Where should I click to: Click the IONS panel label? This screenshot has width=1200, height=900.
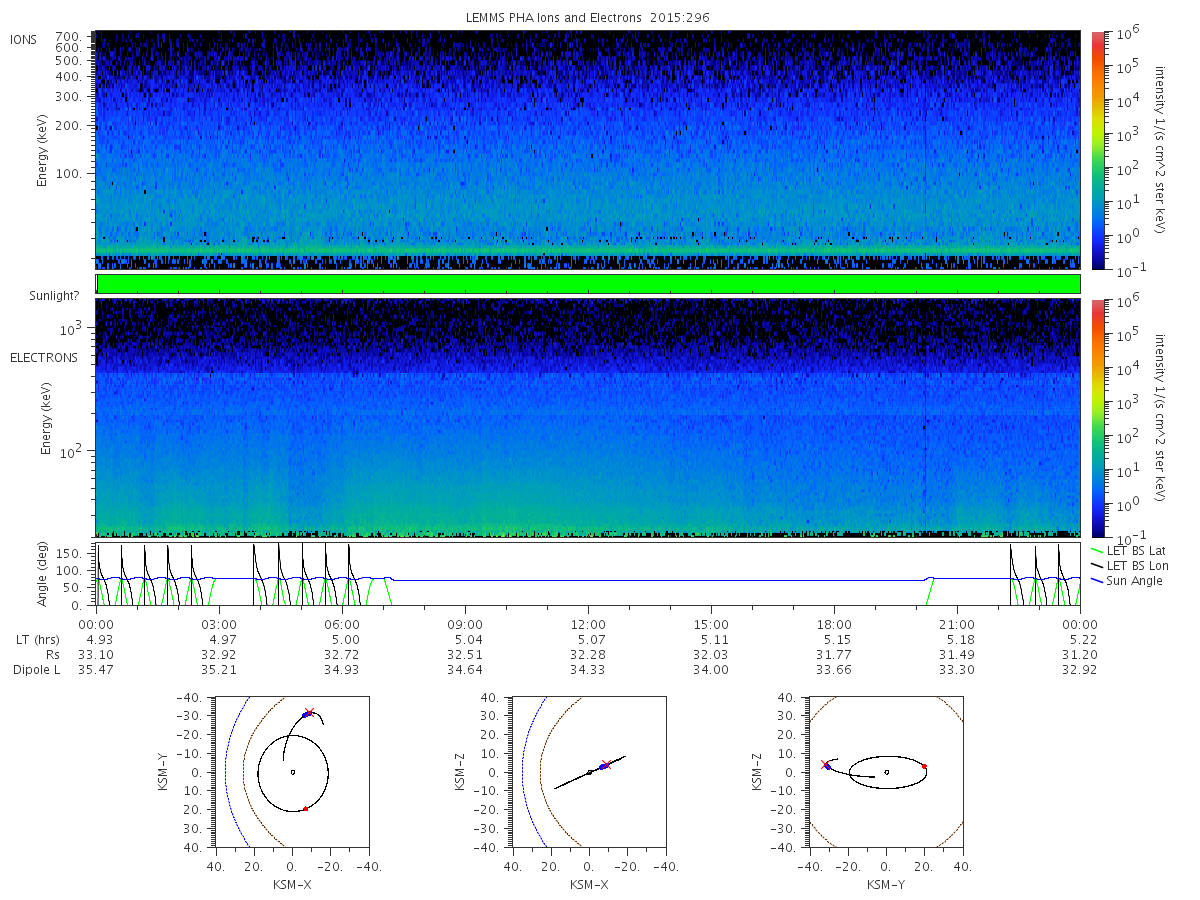coord(24,39)
